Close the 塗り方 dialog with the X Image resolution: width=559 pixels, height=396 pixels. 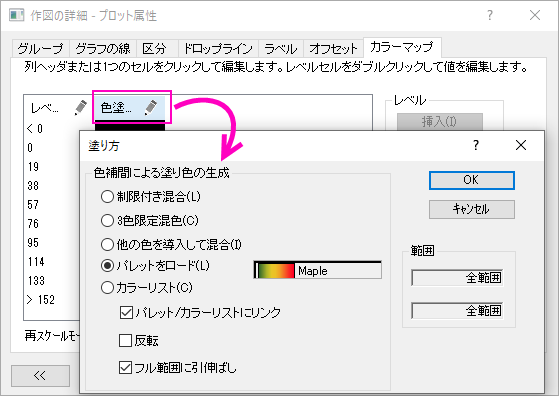click(x=521, y=145)
